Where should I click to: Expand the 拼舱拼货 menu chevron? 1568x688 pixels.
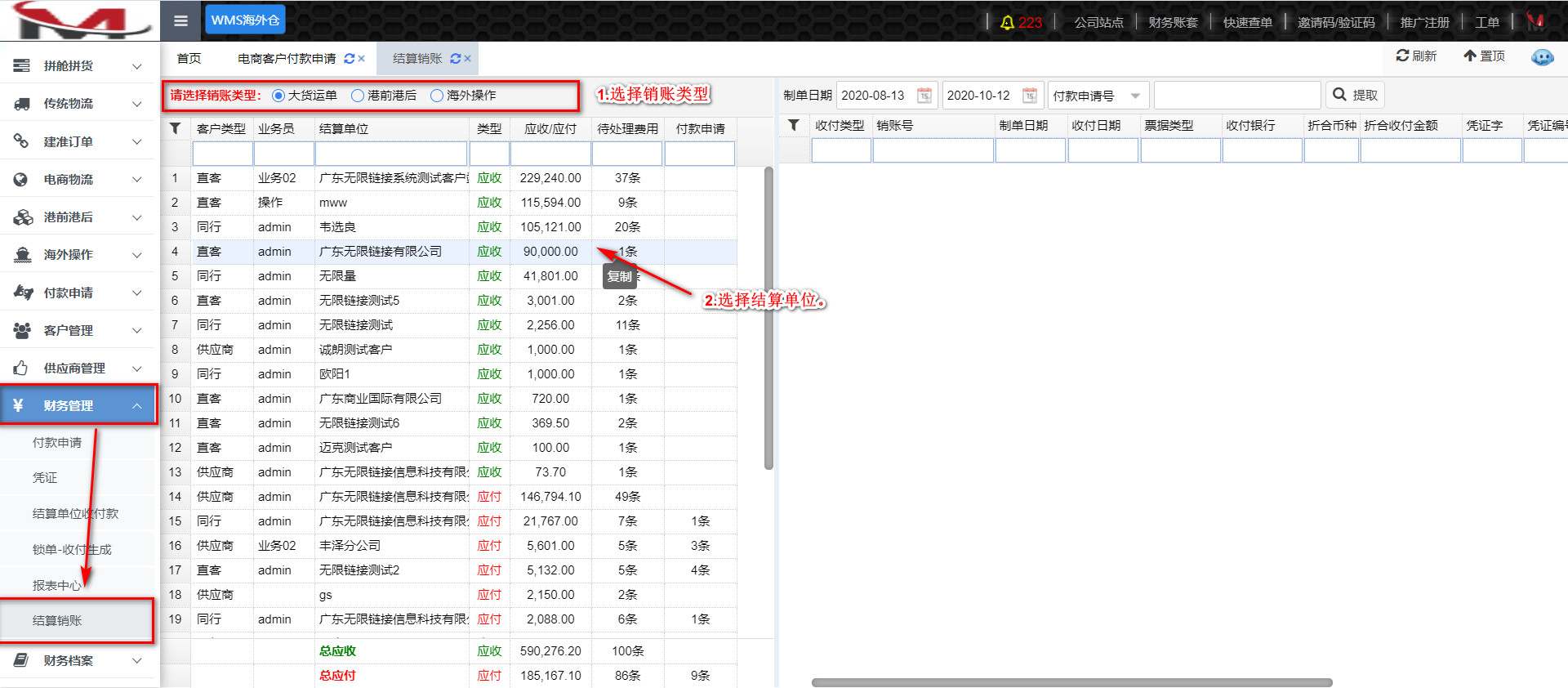coord(137,66)
